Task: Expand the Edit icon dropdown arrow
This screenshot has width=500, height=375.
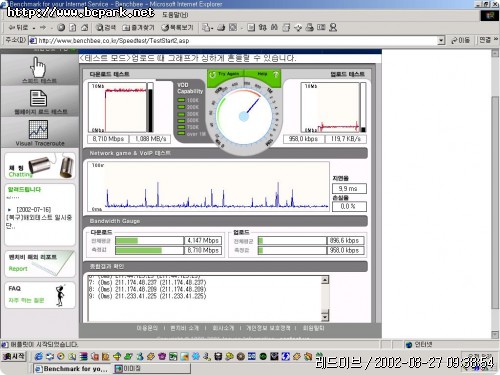Action: tap(242, 28)
